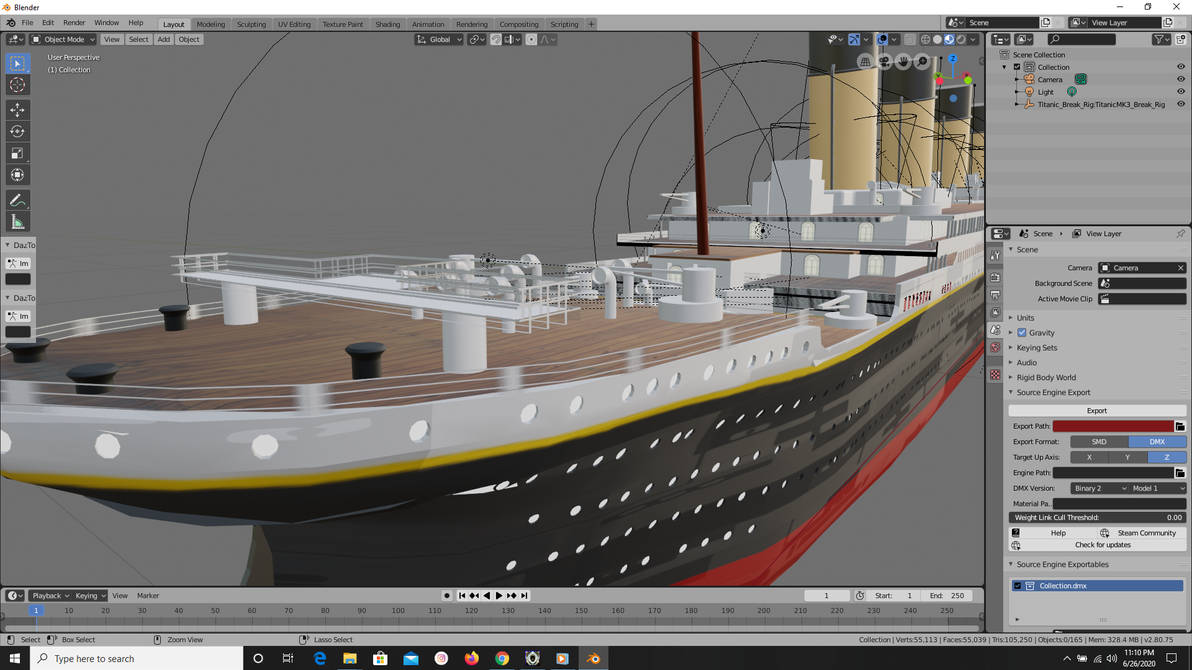The height and width of the screenshot is (670, 1192).
Task: Toggle perspective/orthographic grid icon
Action: click(865, 62)
